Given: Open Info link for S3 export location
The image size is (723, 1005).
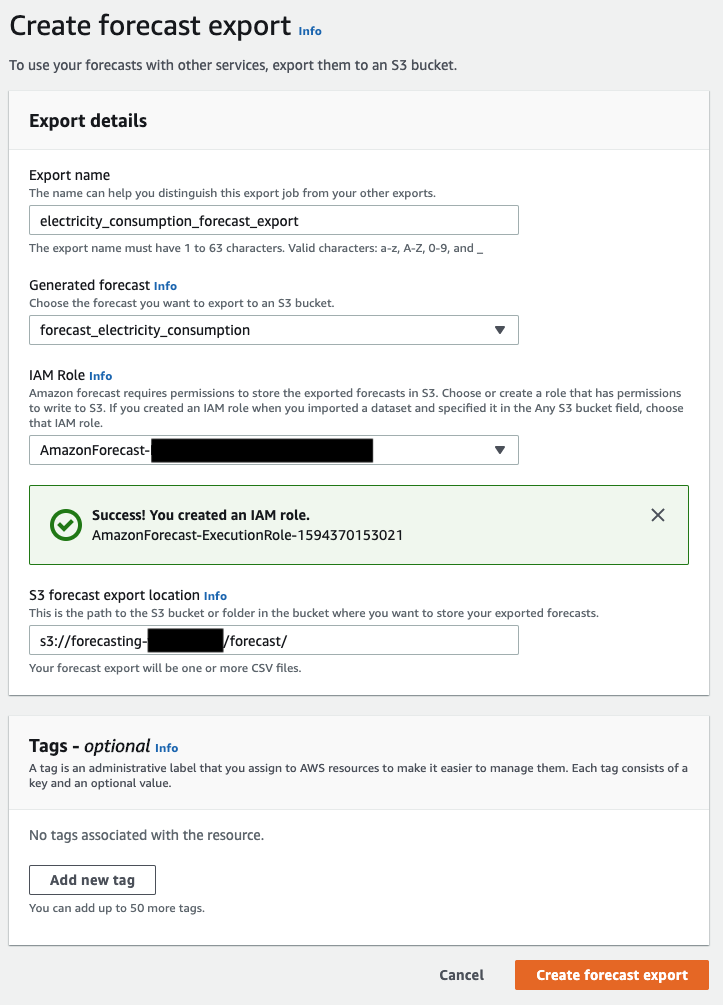Looking at the screenshot, I should point(215,596).
